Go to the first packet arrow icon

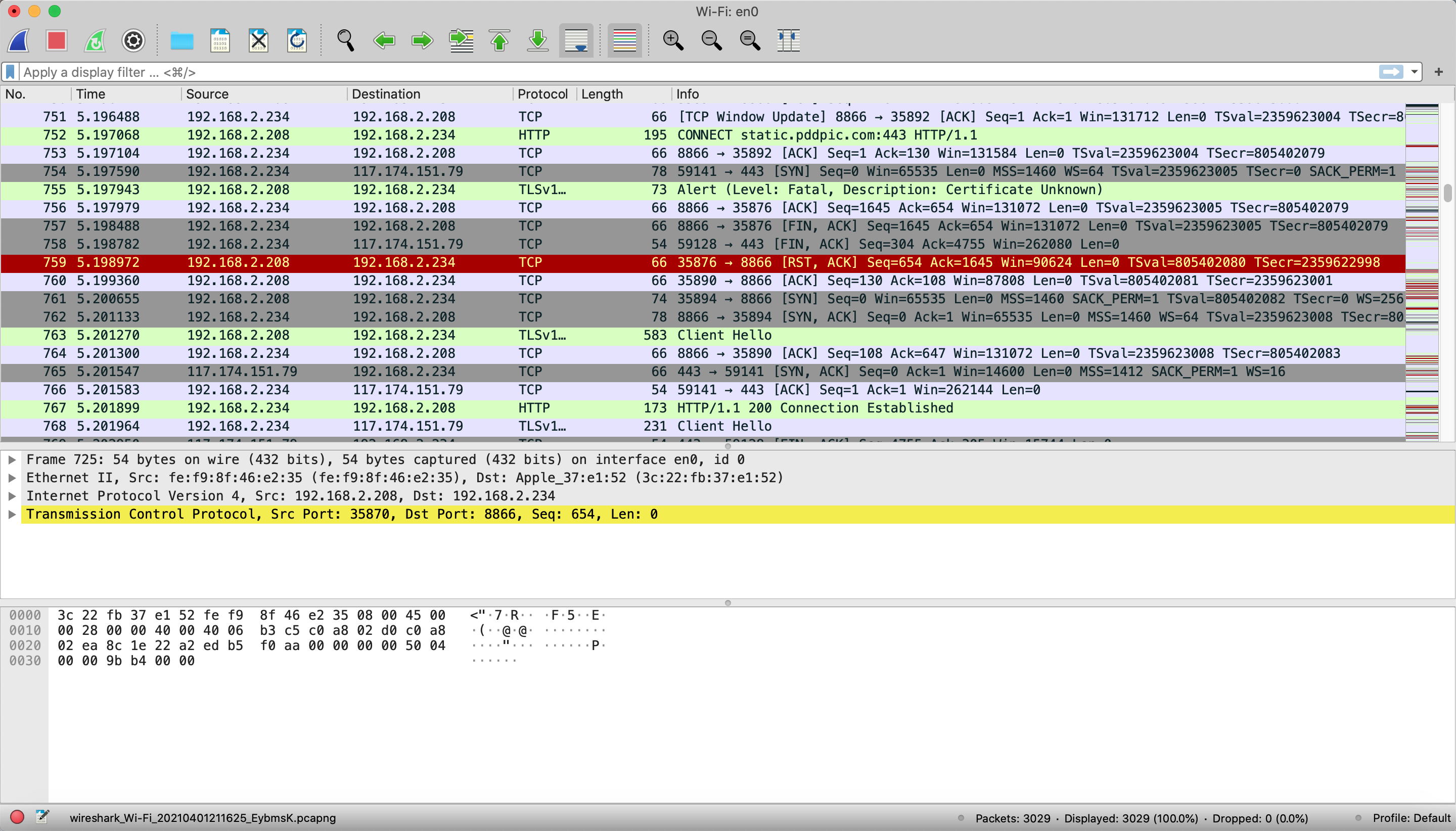point(499,40)
